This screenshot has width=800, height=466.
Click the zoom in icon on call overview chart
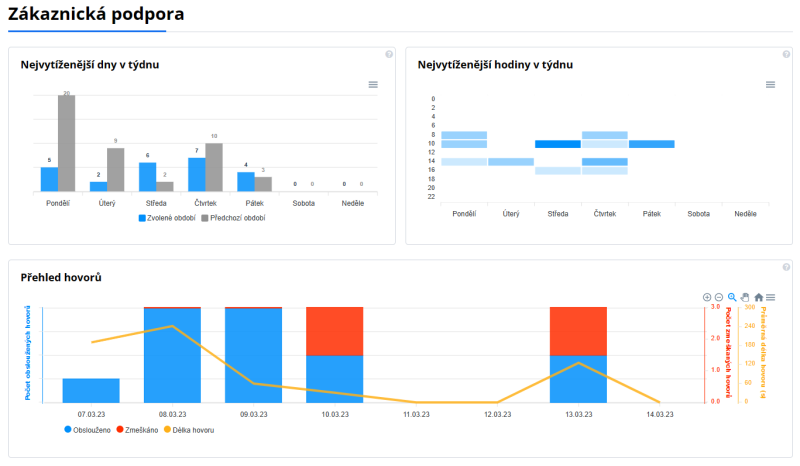(707, 297)
